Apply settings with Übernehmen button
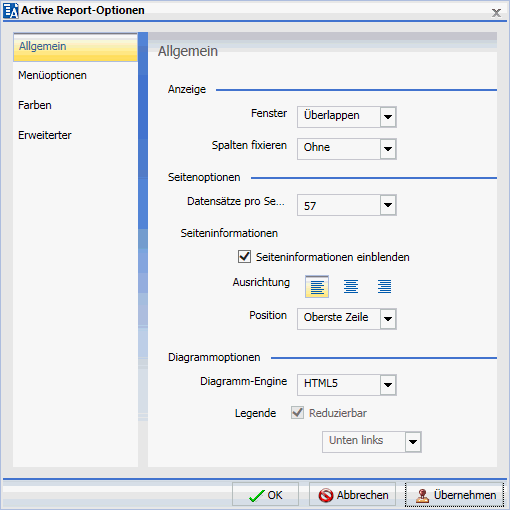The height and width of the screenshot is (510, 510). [x=455, y=495]
